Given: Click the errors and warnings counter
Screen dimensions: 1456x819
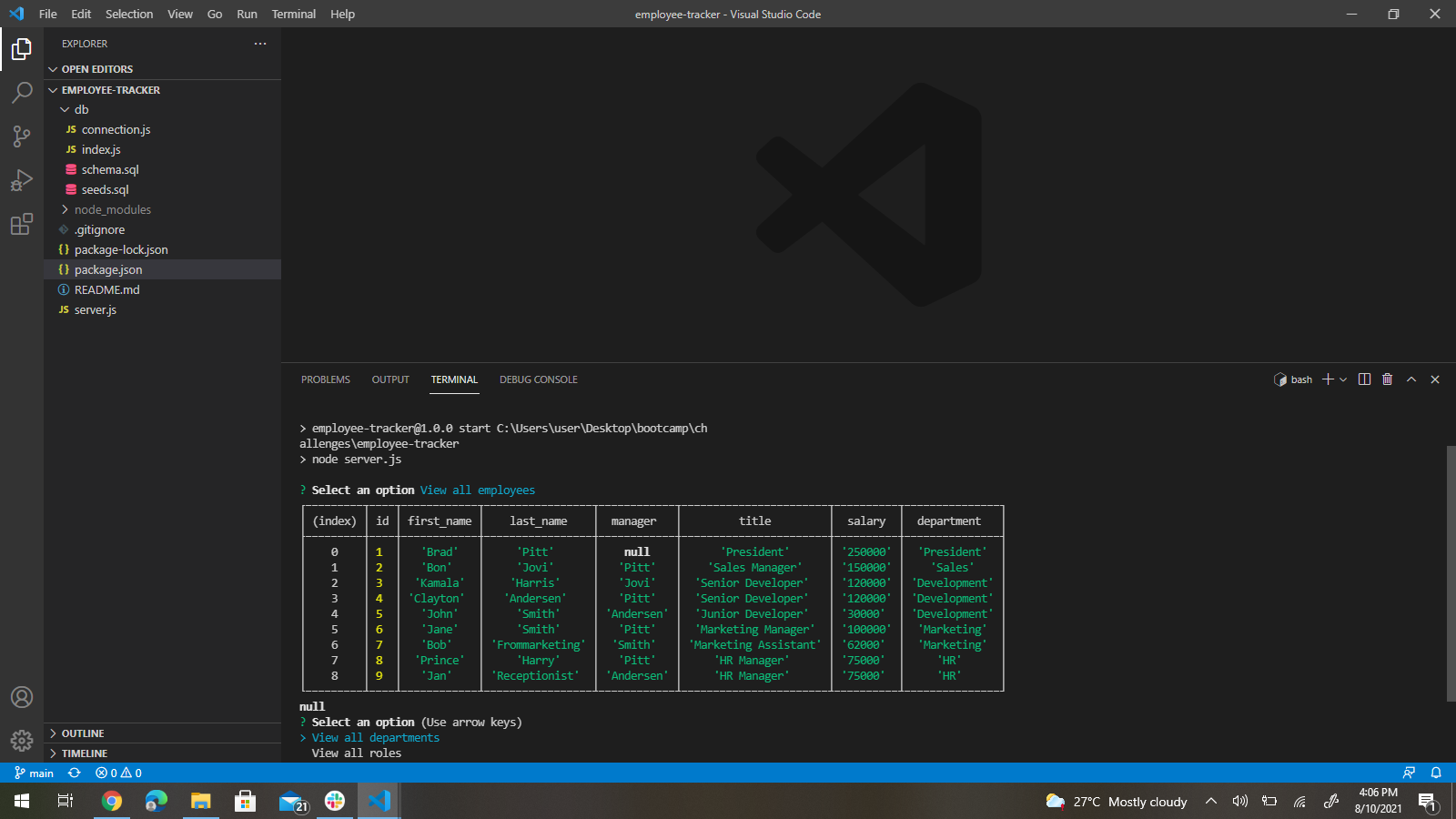Looking at the screenshot, I should tap(116, 773).
